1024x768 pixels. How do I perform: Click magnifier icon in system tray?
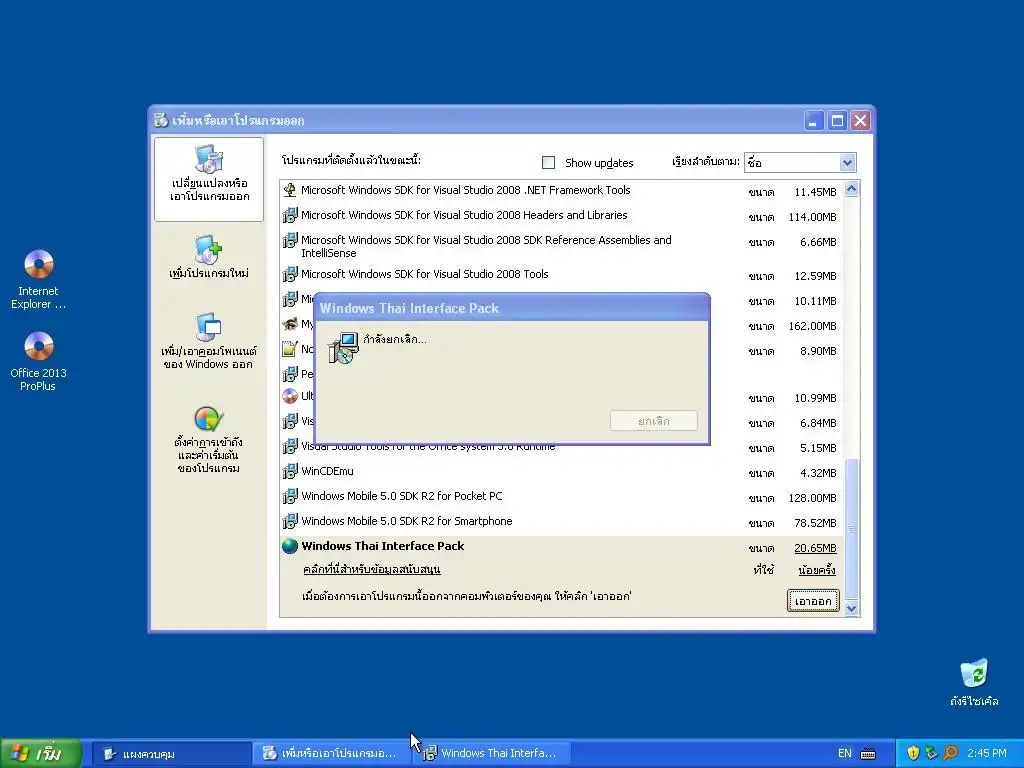950,753
